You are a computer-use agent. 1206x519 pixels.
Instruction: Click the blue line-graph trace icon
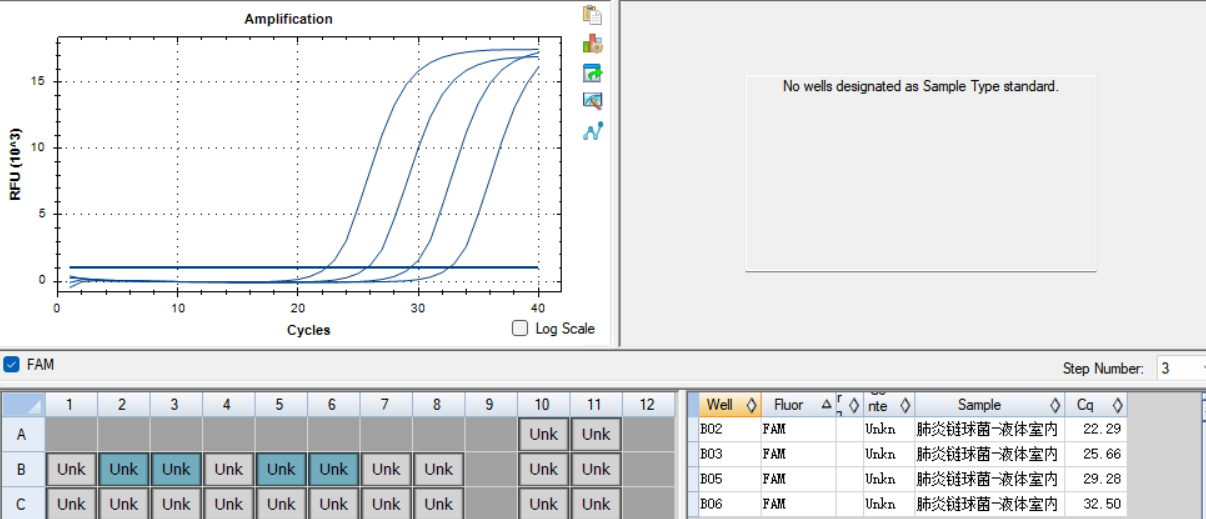[x=593, y=130]
